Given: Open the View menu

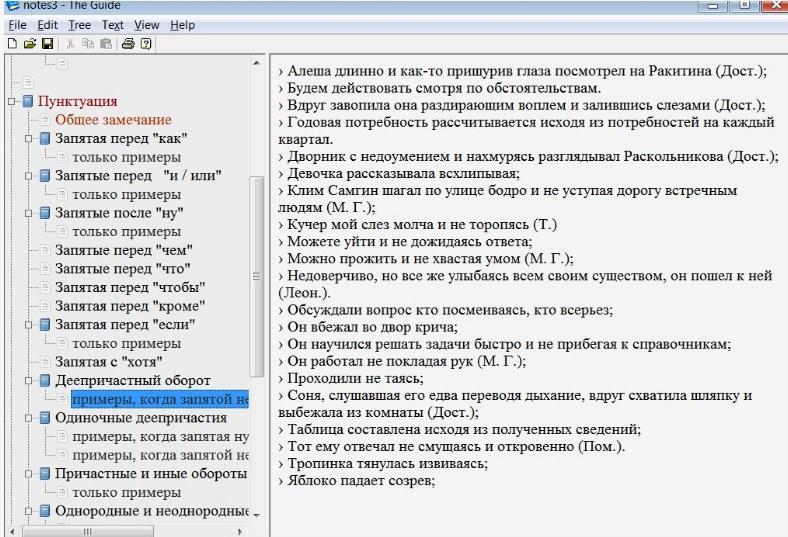Looking at the screenshot, I should (146, 25).
